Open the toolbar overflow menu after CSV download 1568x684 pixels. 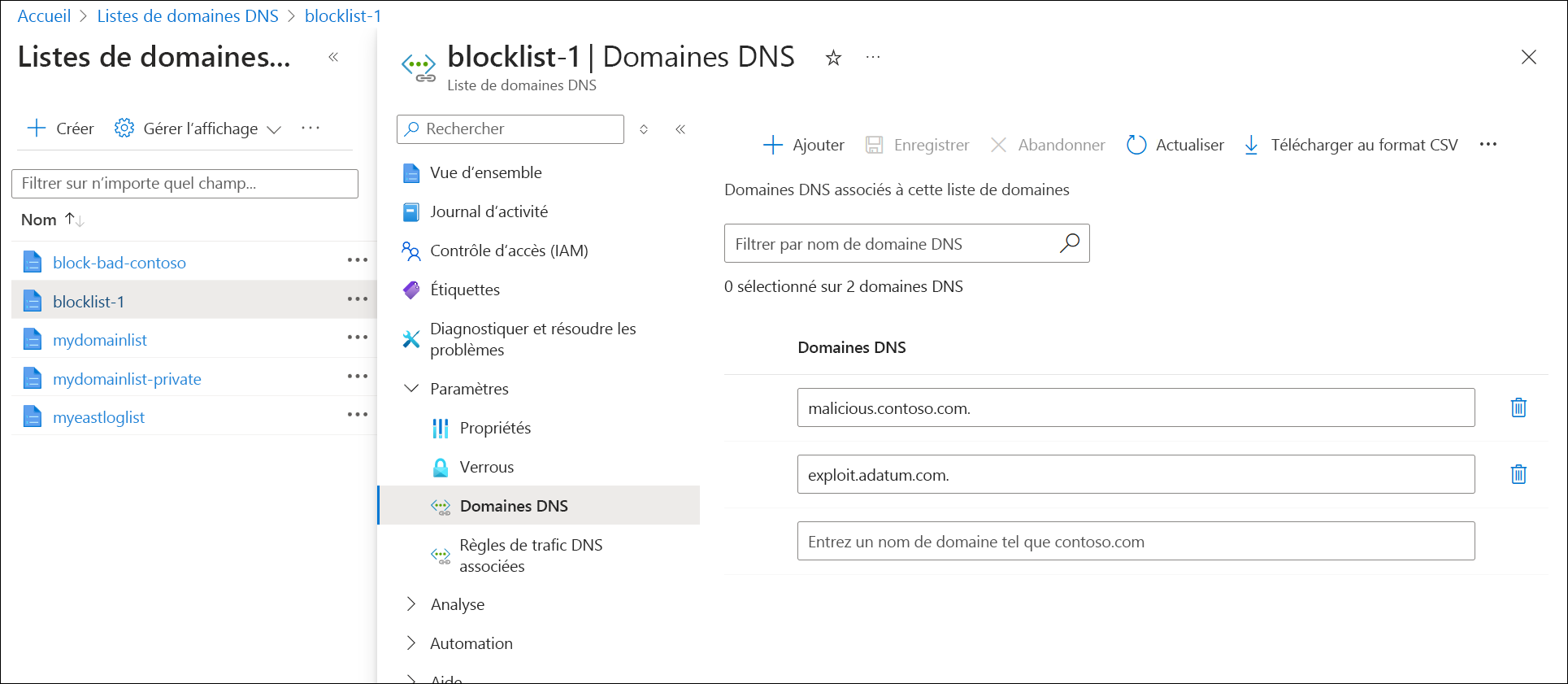point(1488,145)
